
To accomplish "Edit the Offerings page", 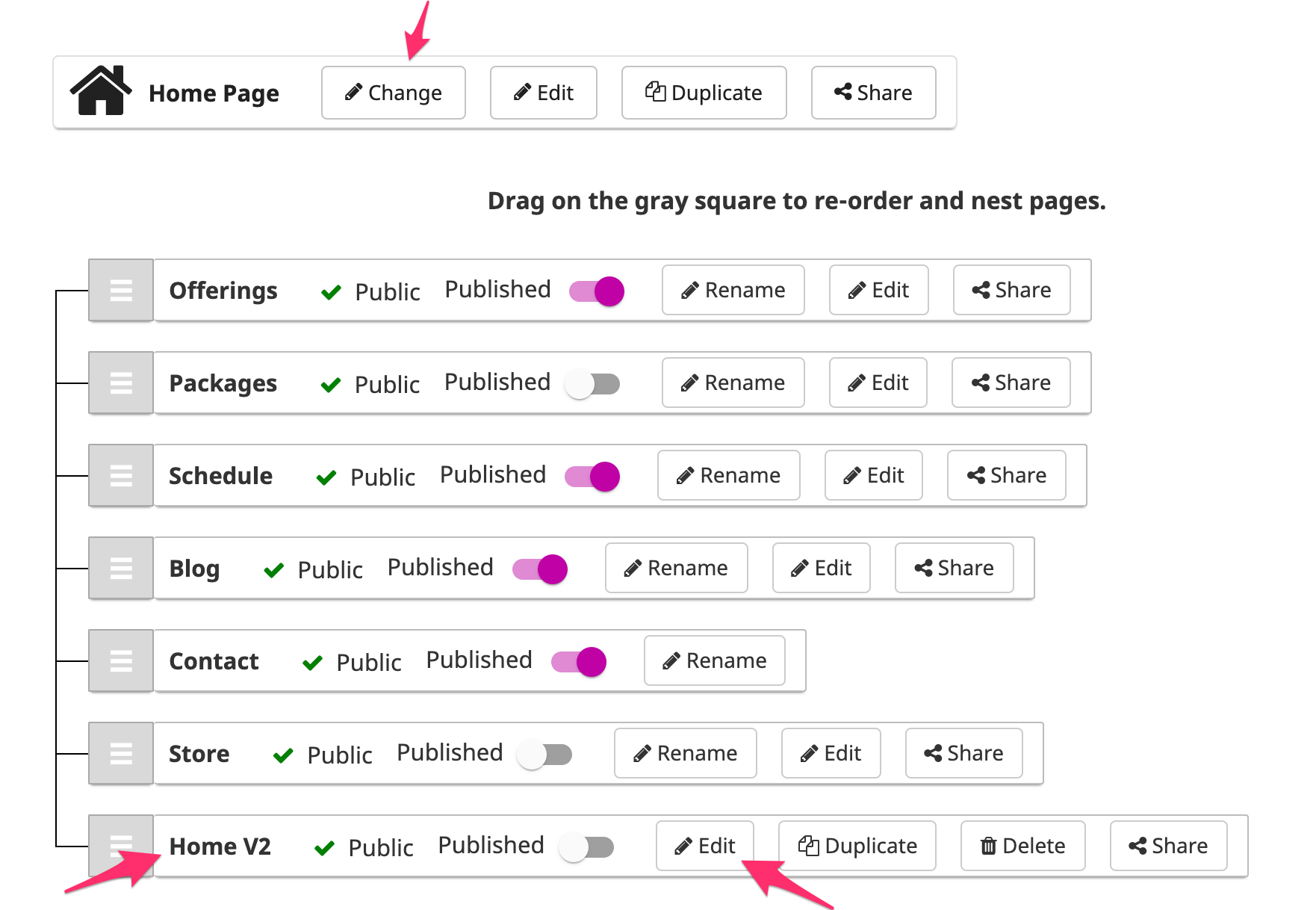I will (x=879, y=290).
